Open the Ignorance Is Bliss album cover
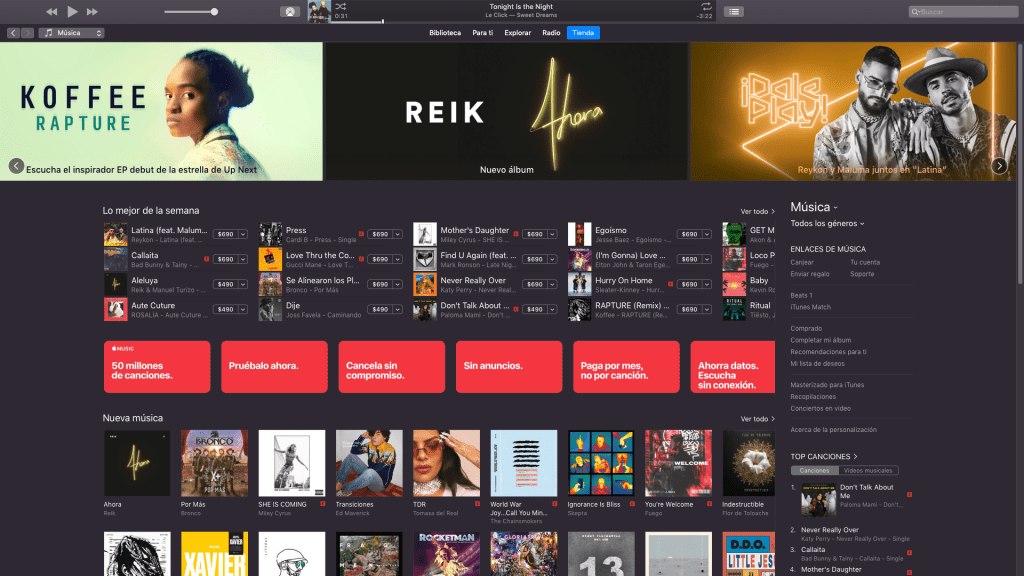The width and height of the screenshot is (1024, 576). (x=601, y=463)
